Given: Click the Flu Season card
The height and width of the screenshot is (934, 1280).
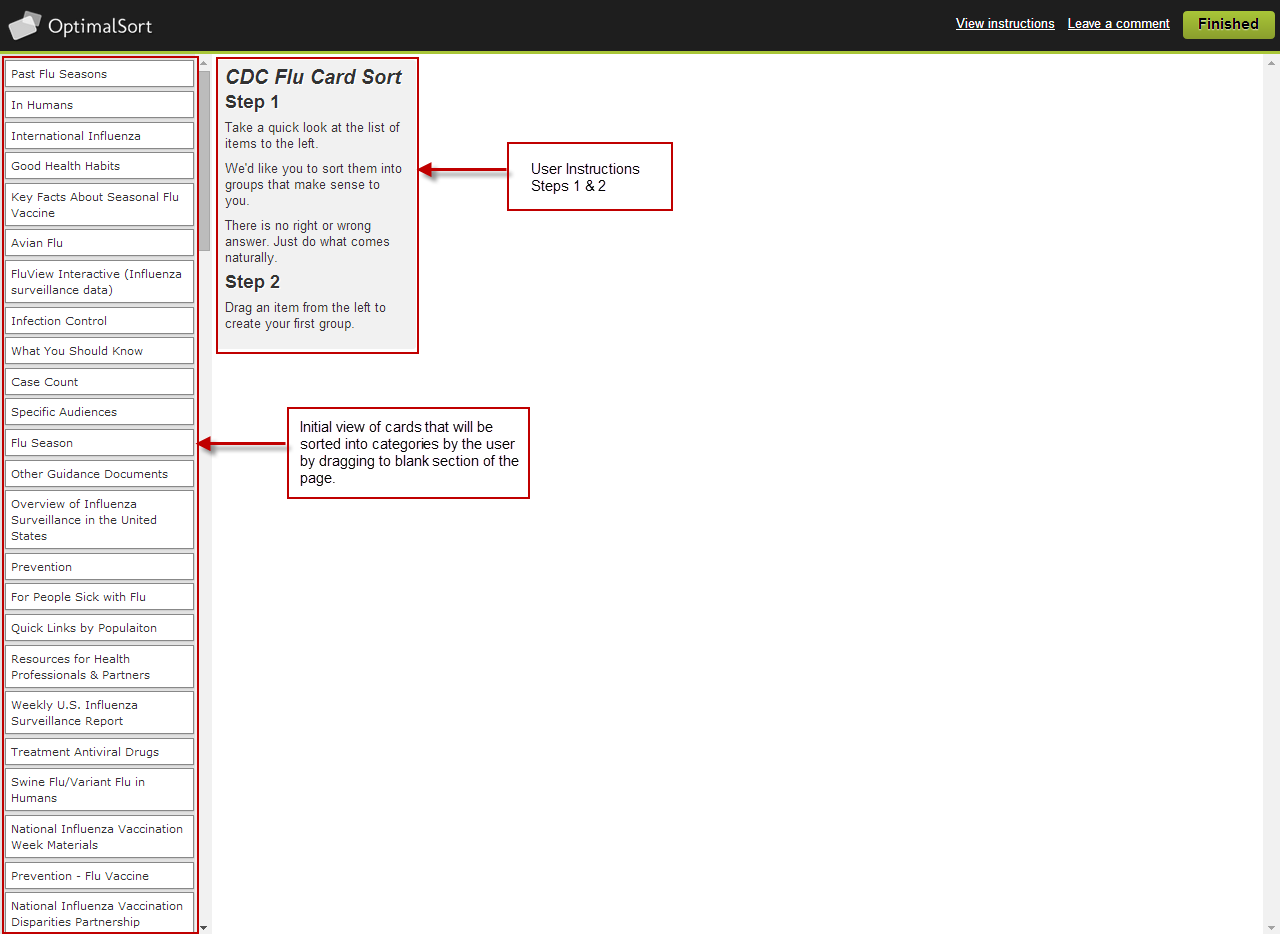Looking at the screenshot, I should tap(99, 443).
